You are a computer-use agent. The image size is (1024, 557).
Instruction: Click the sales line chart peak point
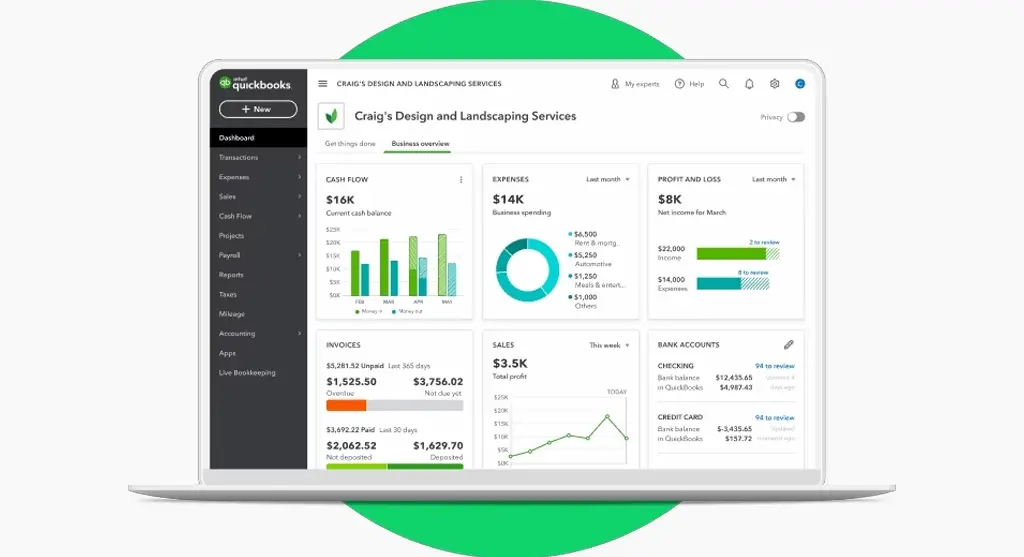tap(607, 416)
